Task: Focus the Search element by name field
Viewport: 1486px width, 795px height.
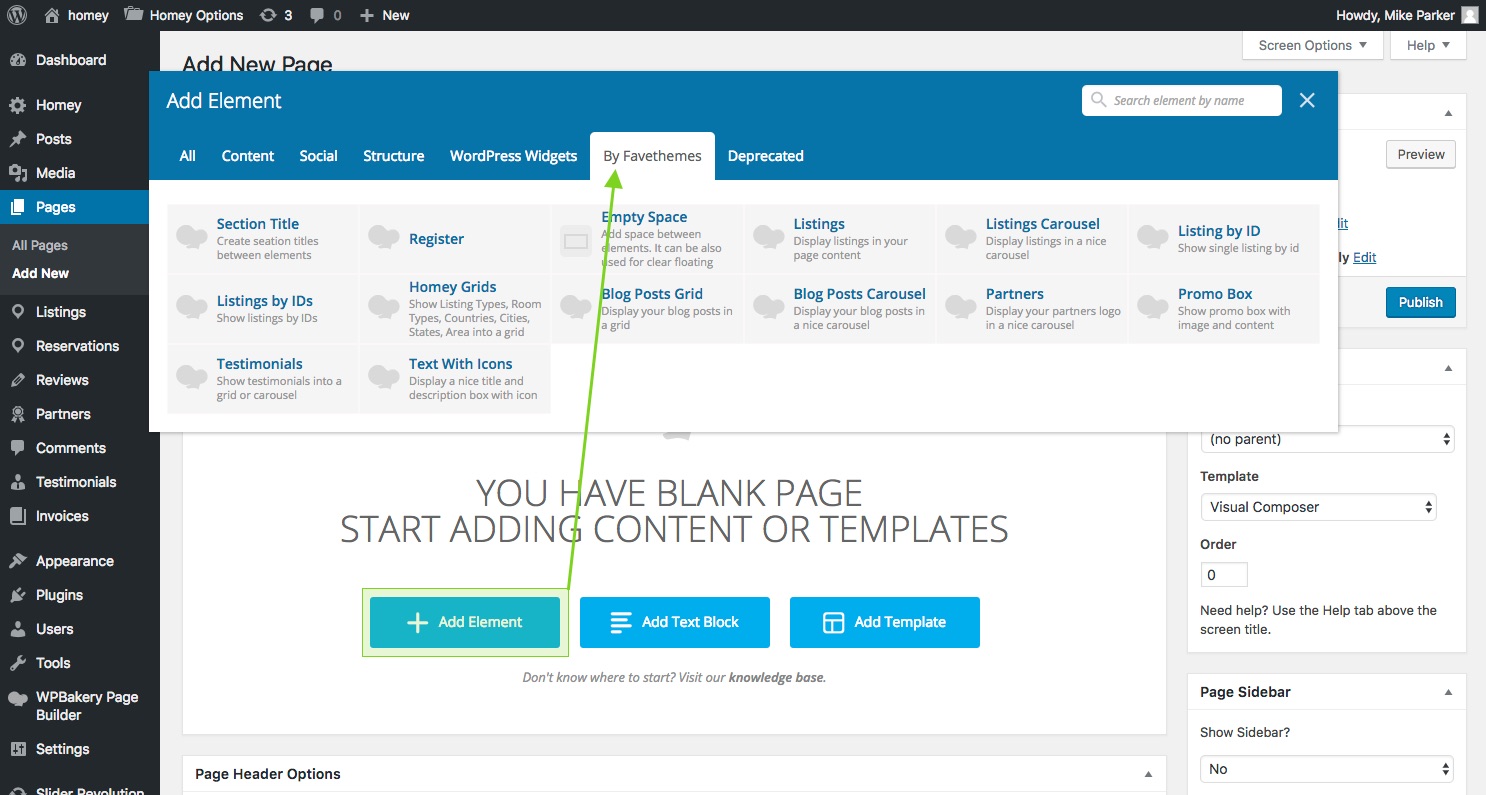Action: coord(1182,100)
